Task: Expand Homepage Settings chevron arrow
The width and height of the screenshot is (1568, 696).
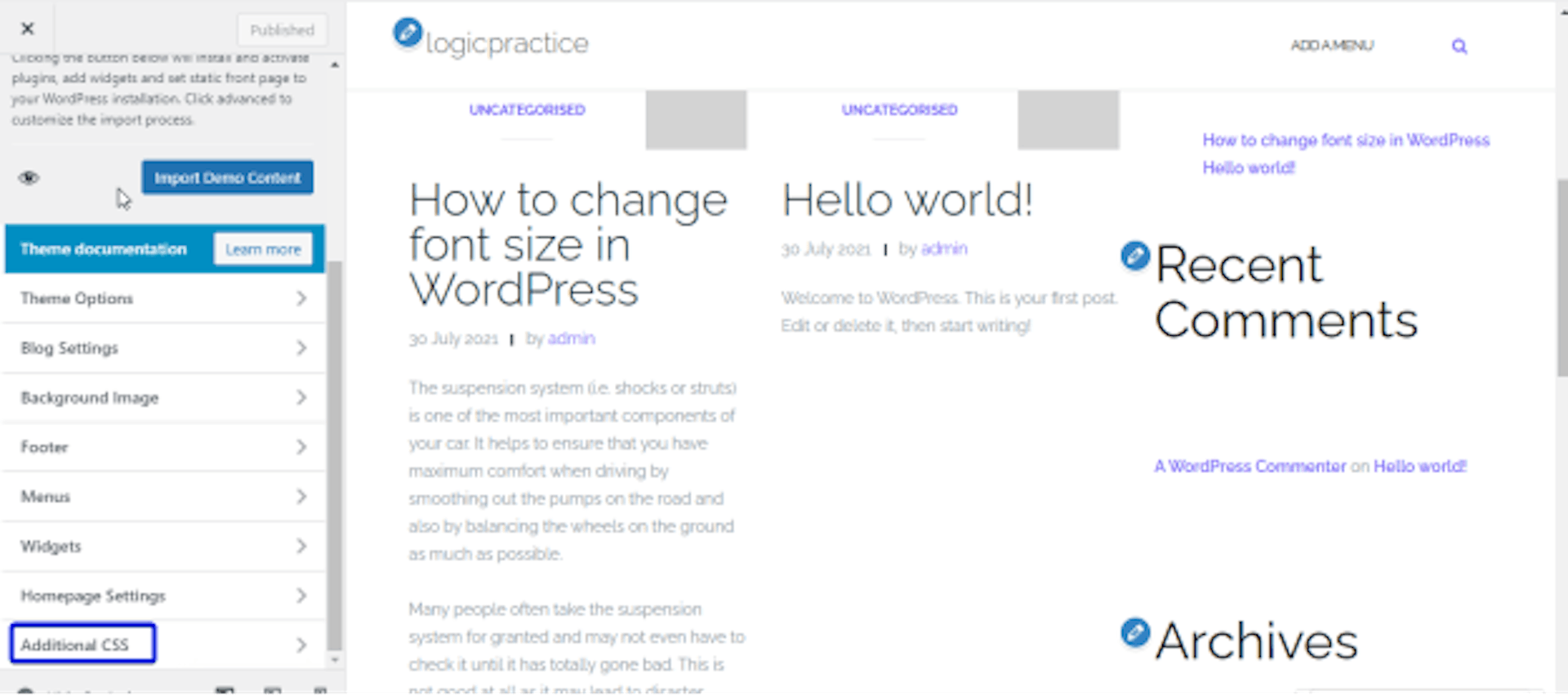Action: [301, 596]
